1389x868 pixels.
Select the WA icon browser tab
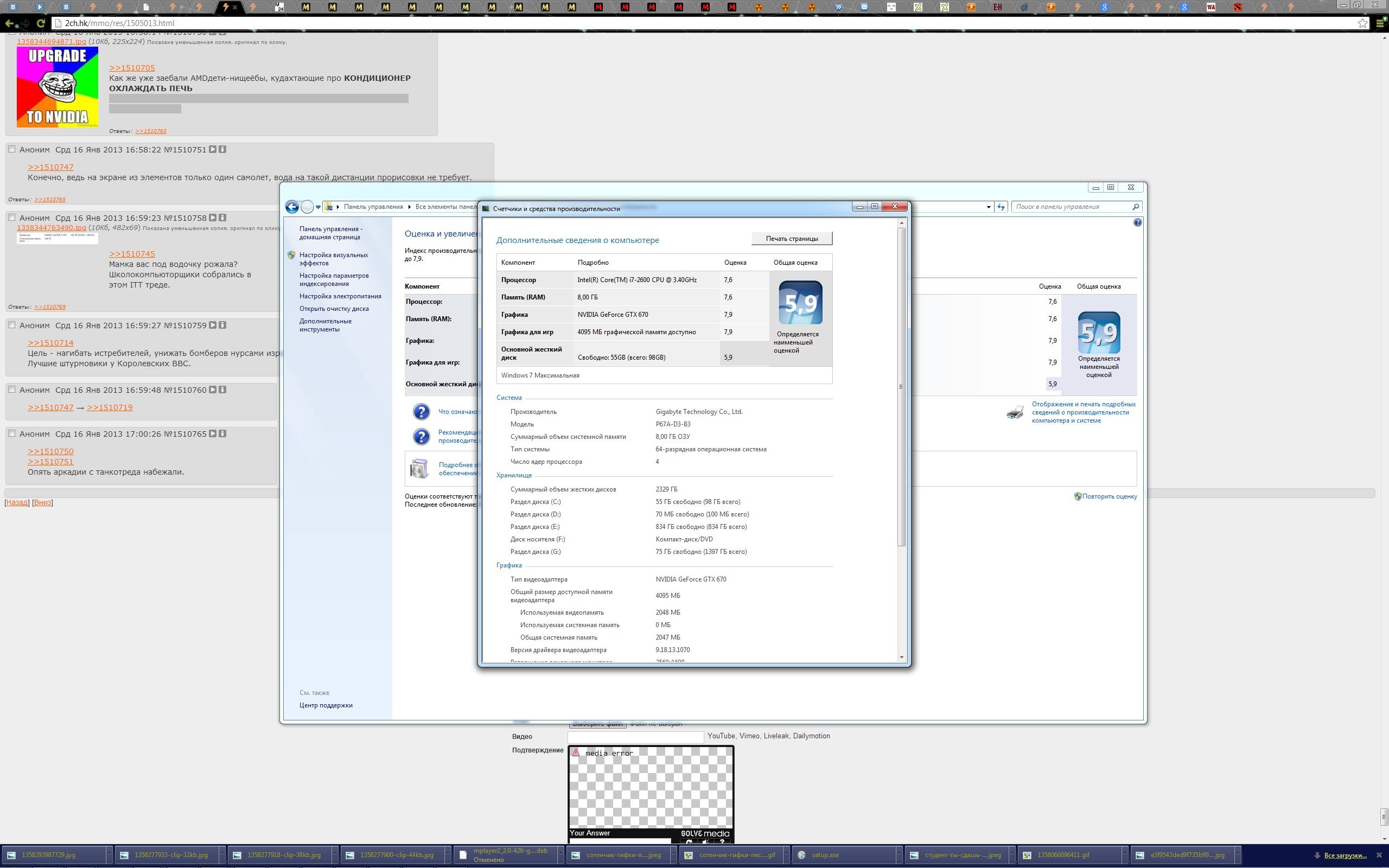pos(1211,7)
